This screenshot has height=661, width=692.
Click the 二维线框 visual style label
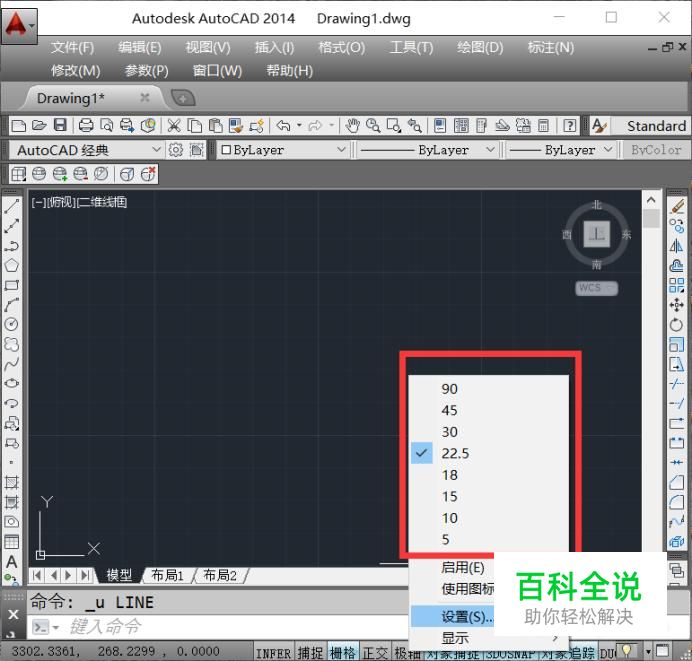[x=102, y=203]
